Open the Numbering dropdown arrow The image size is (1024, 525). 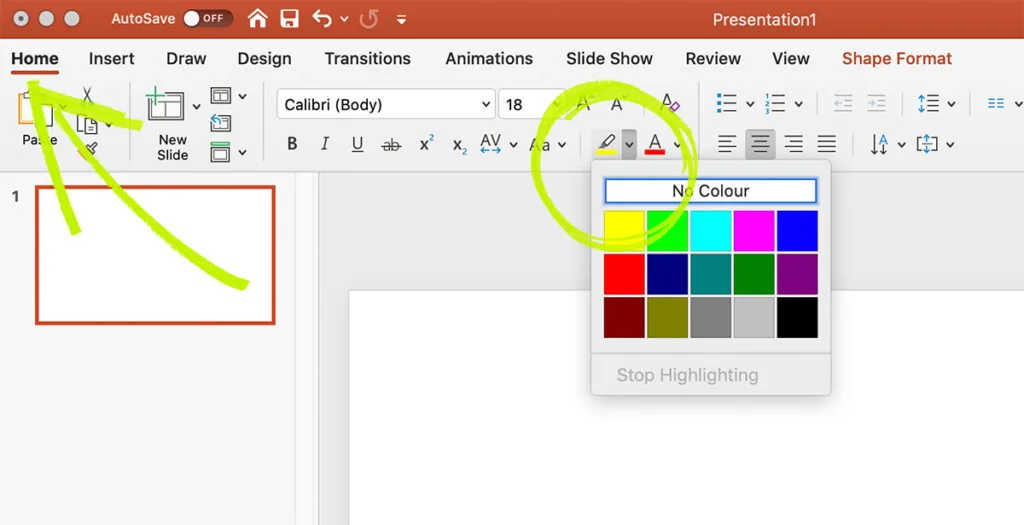coord(799,104)
